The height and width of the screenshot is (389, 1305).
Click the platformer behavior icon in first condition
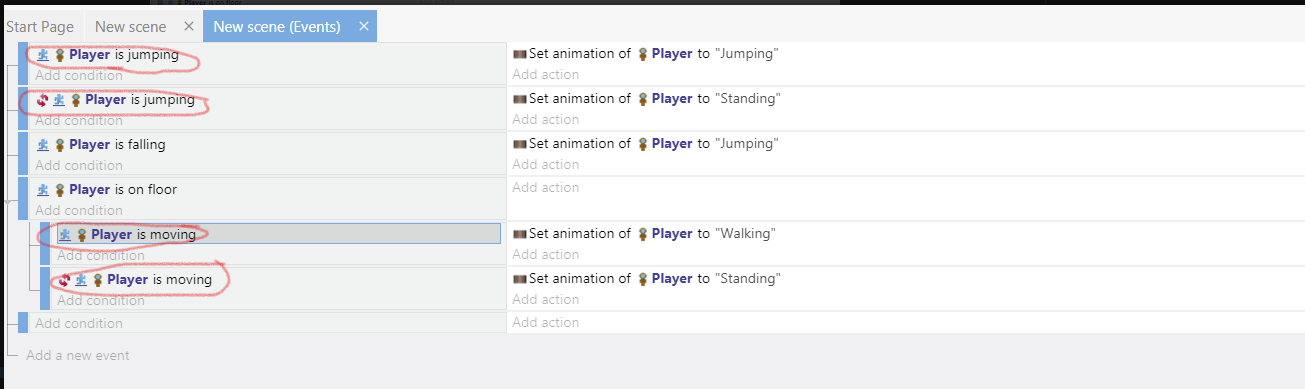point(43,55)
